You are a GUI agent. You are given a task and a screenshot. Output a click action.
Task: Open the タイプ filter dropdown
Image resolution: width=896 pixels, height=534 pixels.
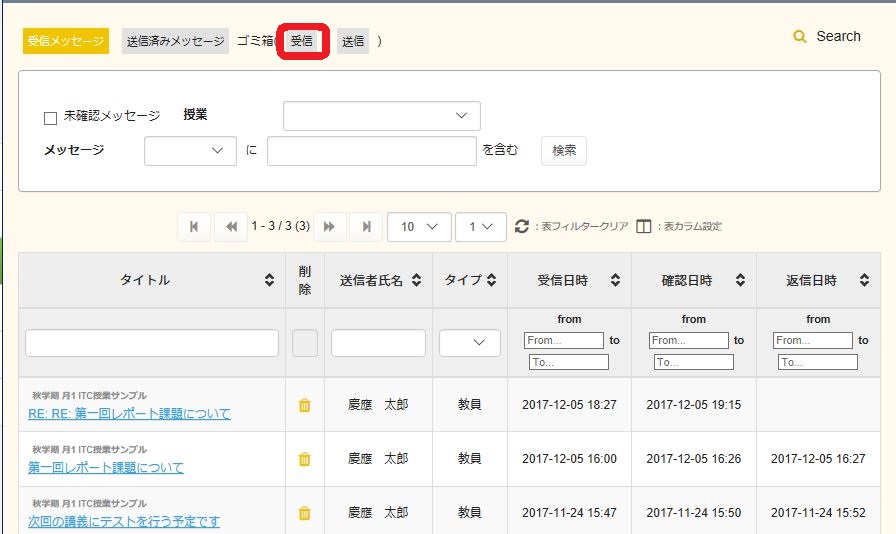[x=470, y=343]
